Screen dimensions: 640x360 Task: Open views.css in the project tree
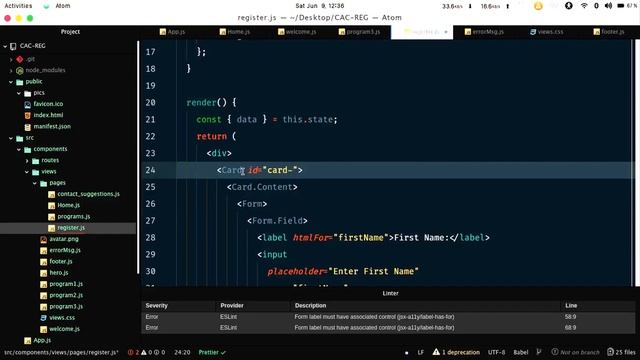click(62, 318)
